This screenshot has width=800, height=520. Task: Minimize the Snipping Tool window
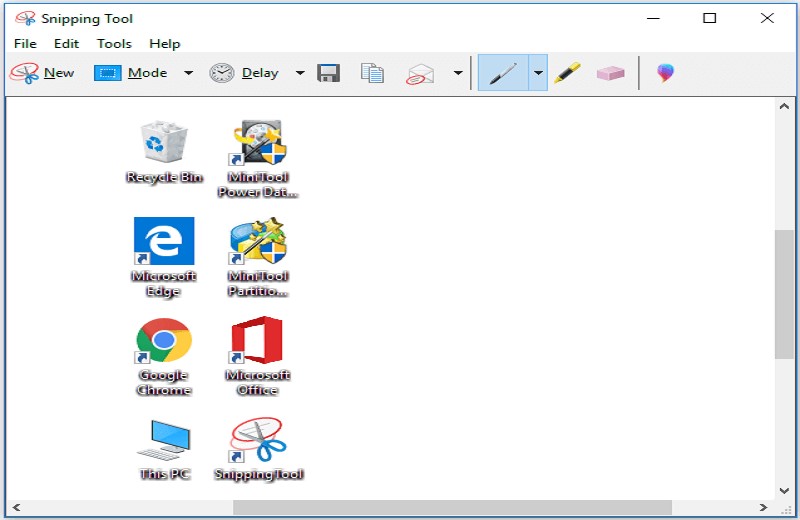tap(653, 18)
